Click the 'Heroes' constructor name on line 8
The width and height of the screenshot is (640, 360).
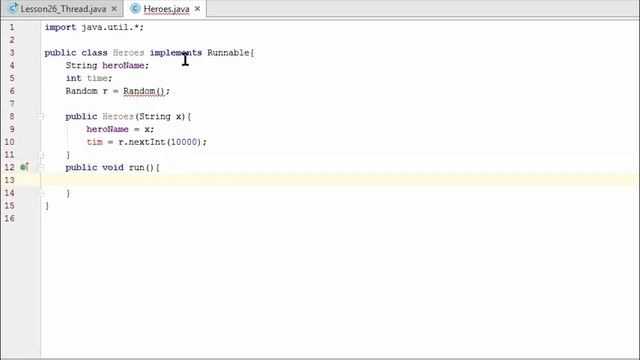pos(118,116)
